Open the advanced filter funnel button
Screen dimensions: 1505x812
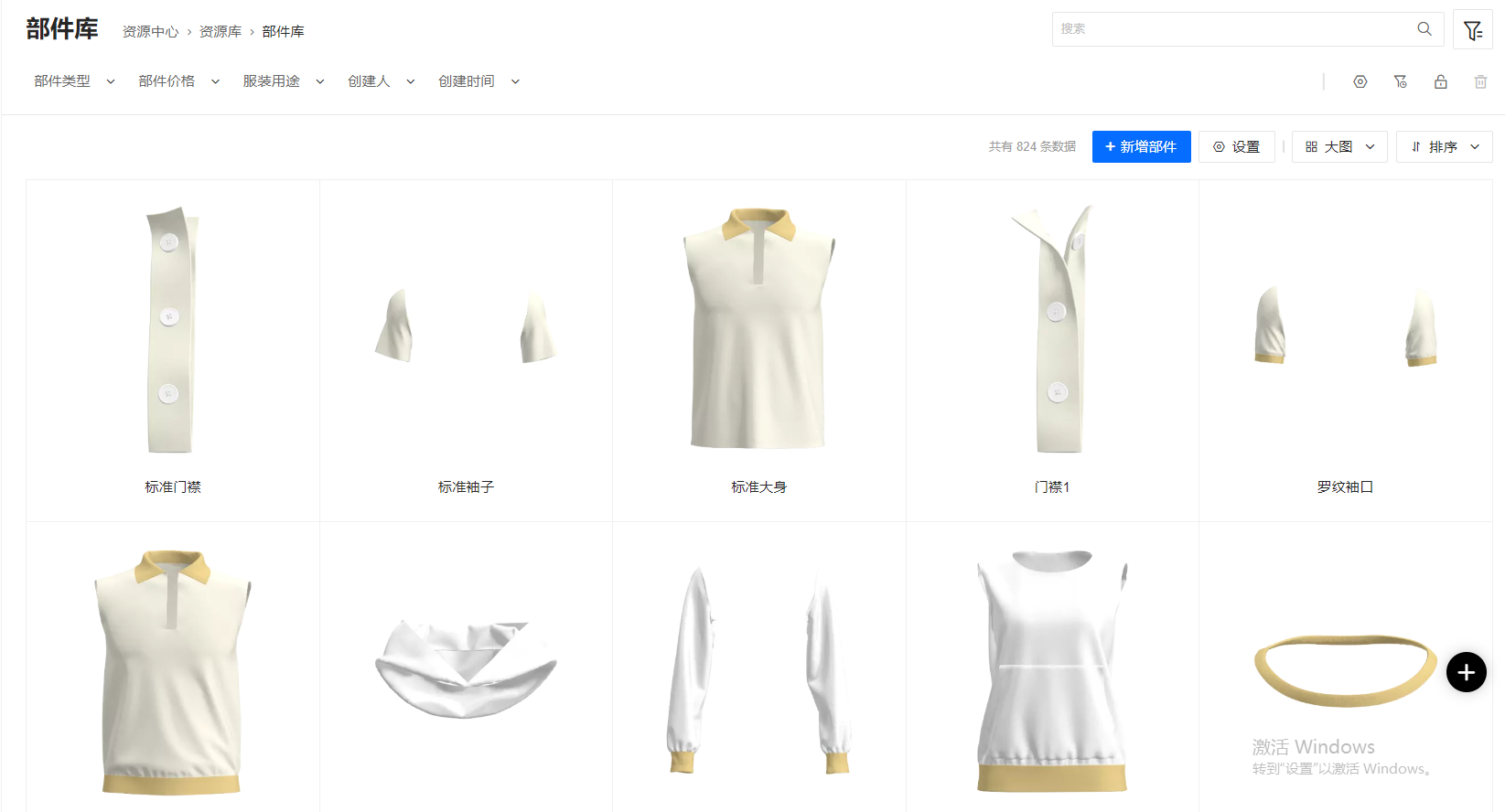pyautogui.click(x=1472, y=30)
